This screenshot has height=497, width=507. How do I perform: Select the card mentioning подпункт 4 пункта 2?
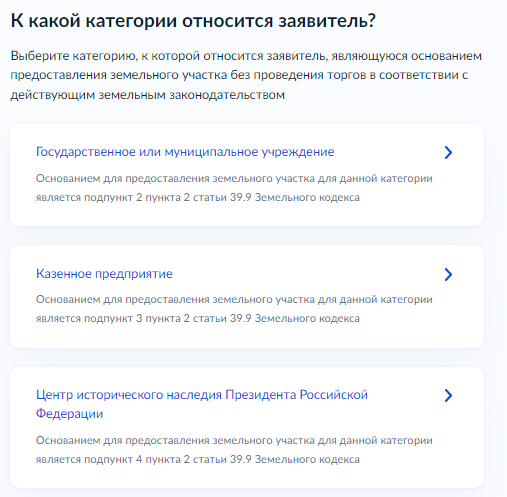pos(247,428)
